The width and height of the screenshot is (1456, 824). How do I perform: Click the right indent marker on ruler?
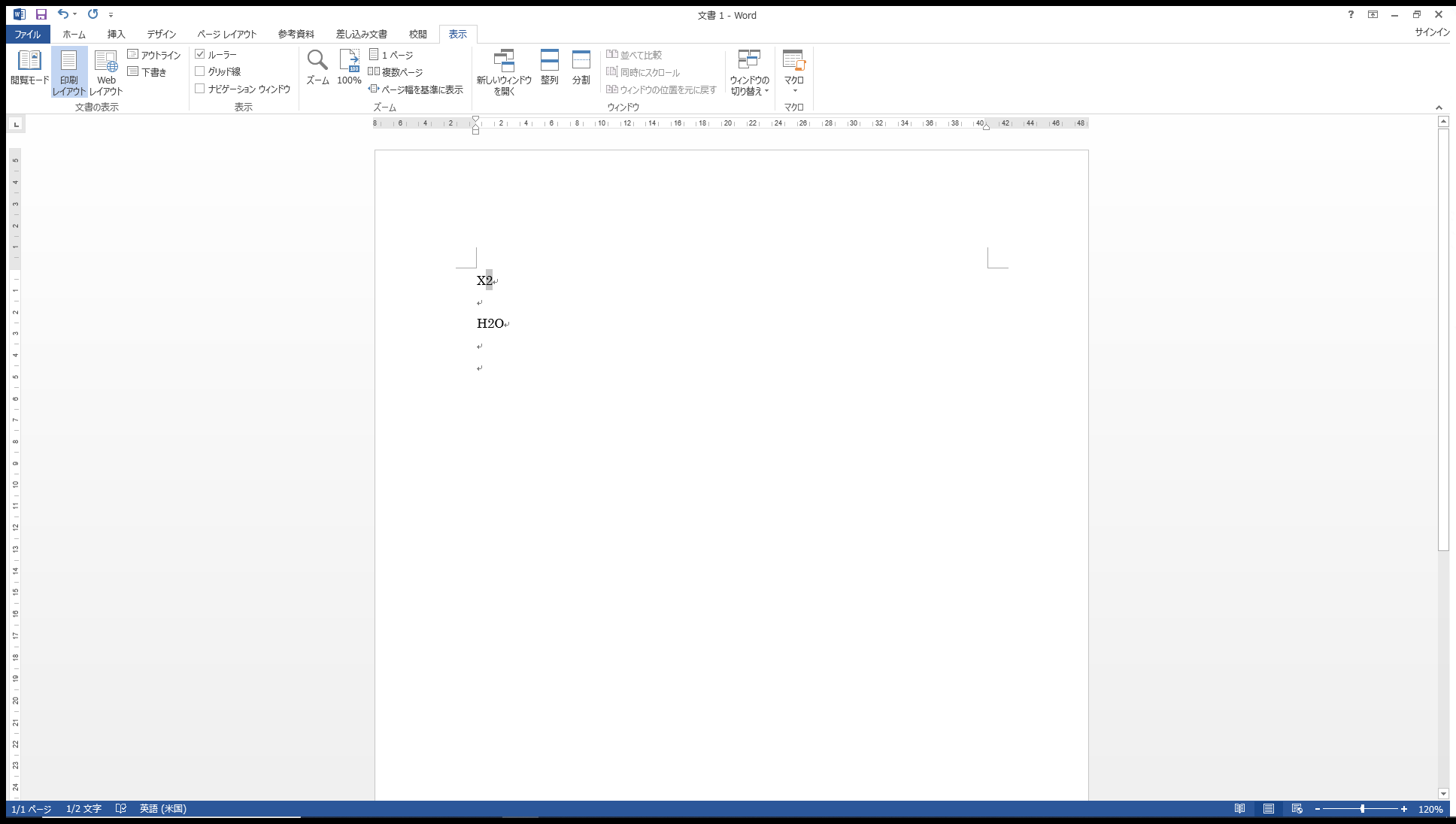[x=986, y=126]
